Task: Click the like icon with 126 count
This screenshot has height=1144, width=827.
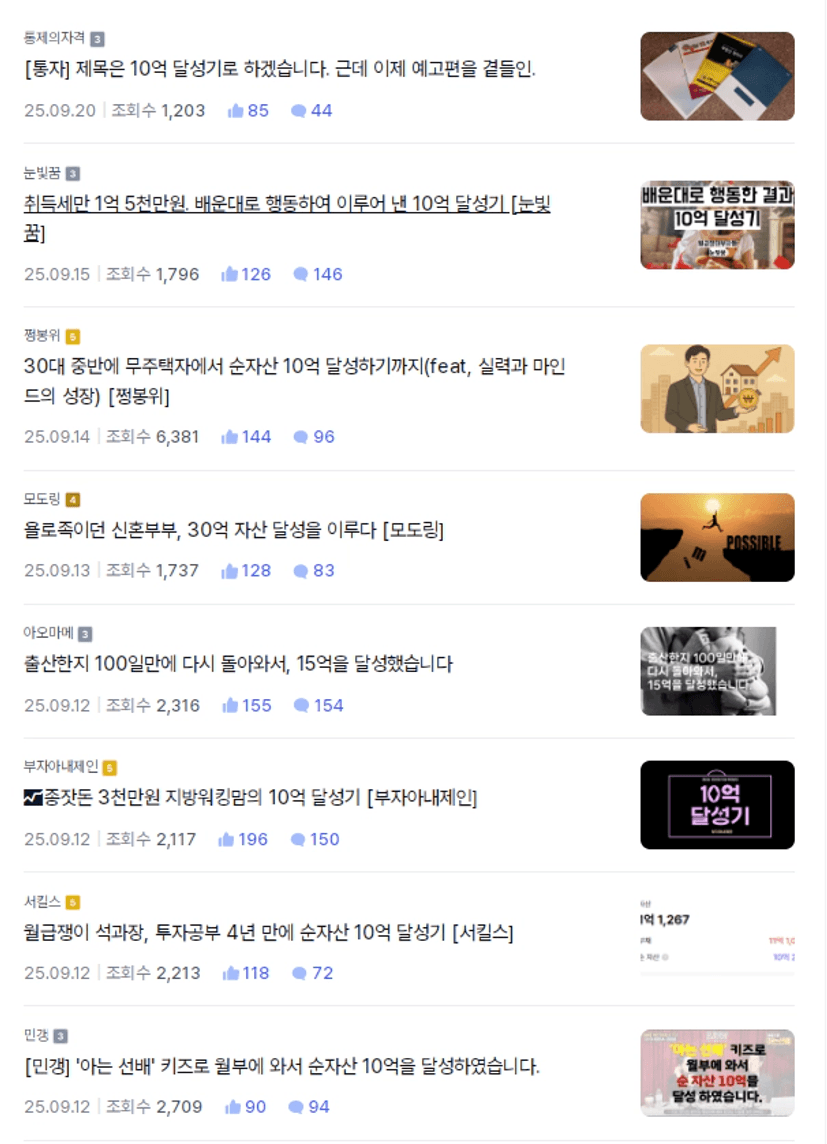Action: point(230,274)
